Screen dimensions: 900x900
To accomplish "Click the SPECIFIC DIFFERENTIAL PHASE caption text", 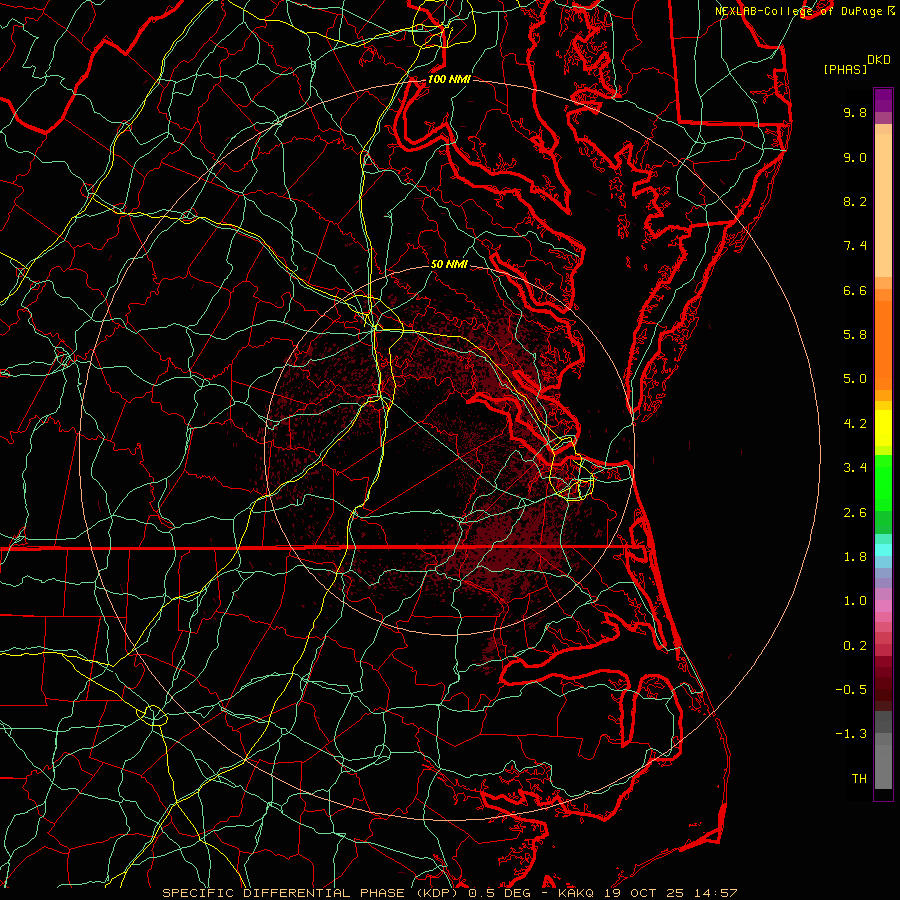I will (x=282, y=893).
